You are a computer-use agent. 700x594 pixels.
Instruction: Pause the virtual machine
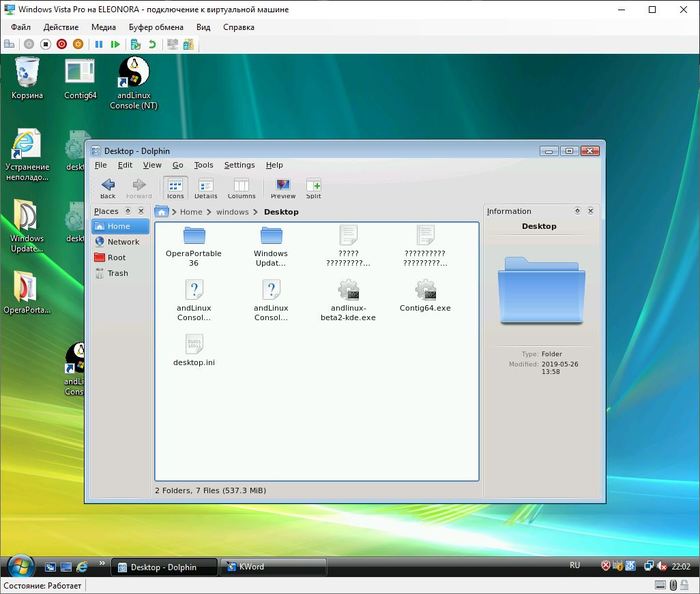pyautogui.click(x=99, y=44)
